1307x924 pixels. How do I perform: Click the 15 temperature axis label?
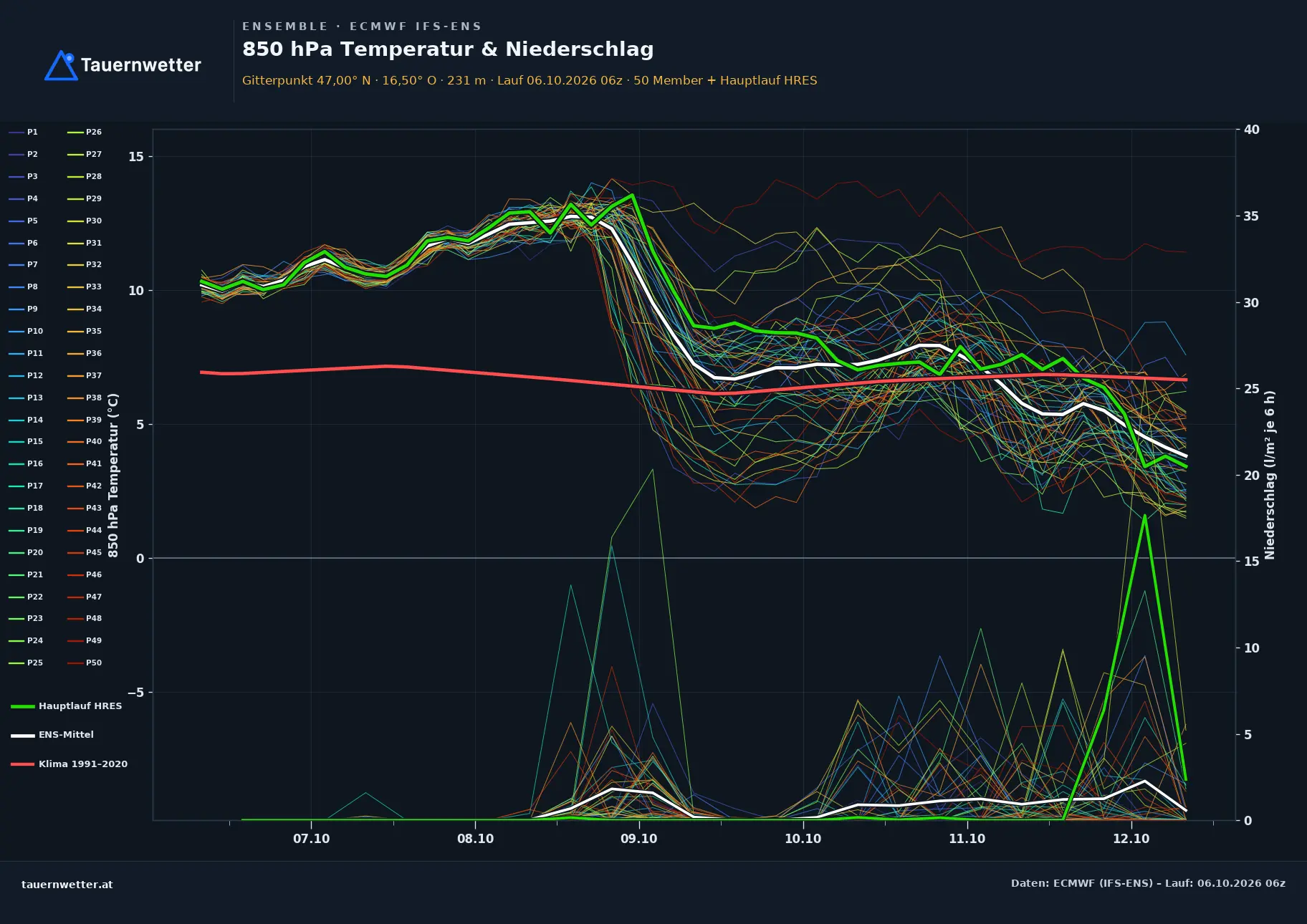pos(136,157)
